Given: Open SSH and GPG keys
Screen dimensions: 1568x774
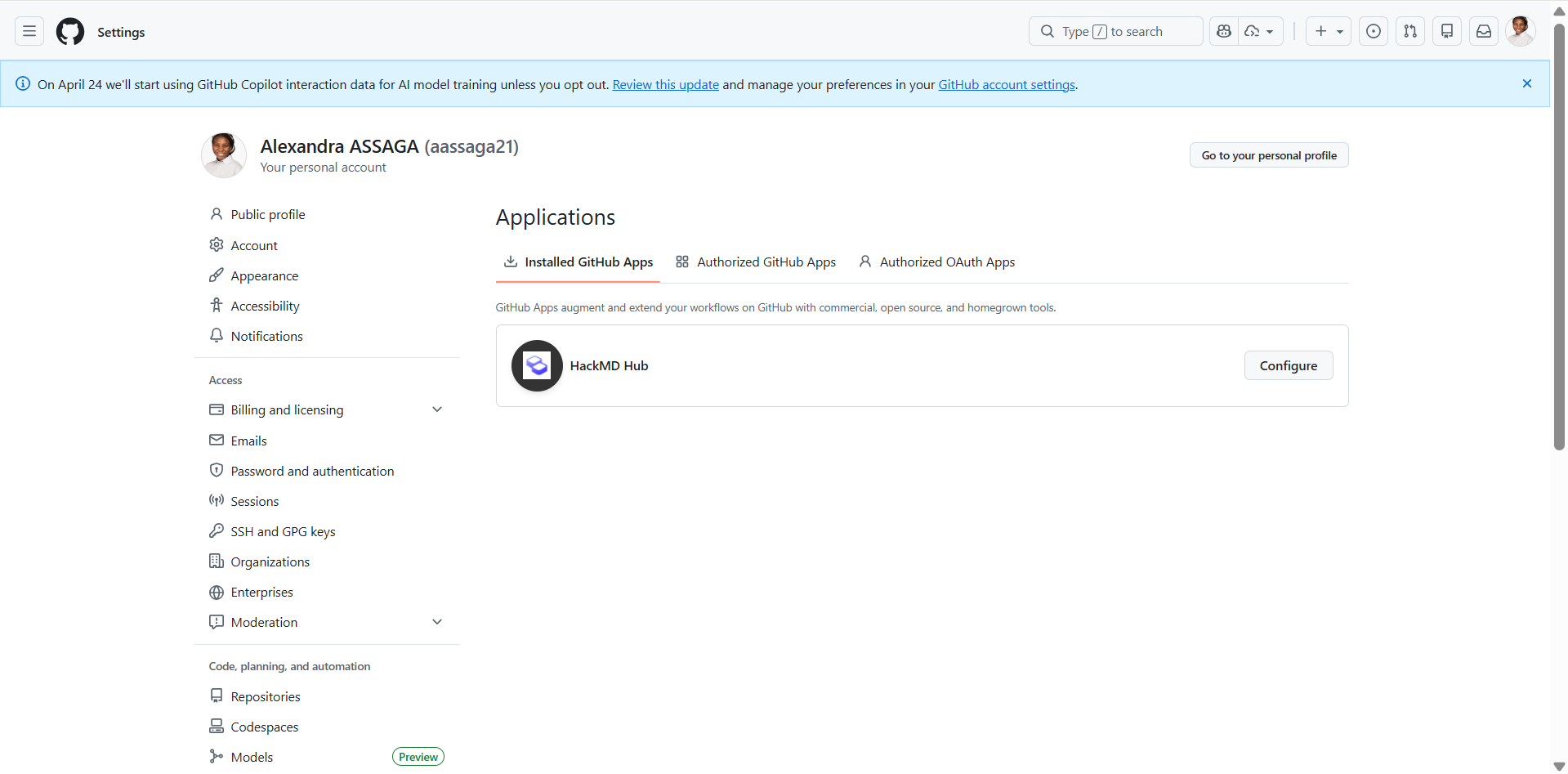Looking at the screenshot, I should pos(327,531).
